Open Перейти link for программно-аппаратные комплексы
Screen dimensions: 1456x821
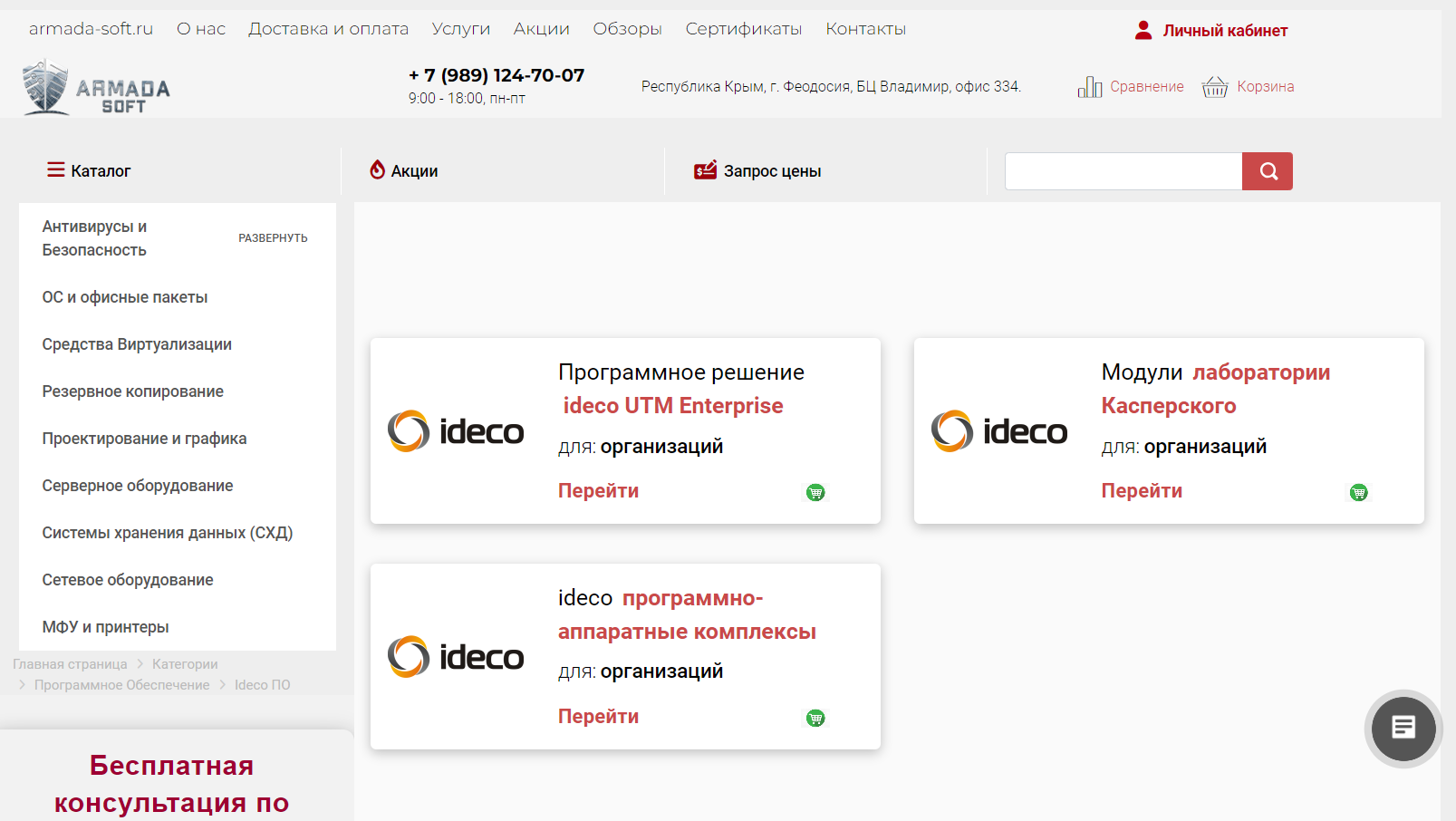(x=597, y=715)
